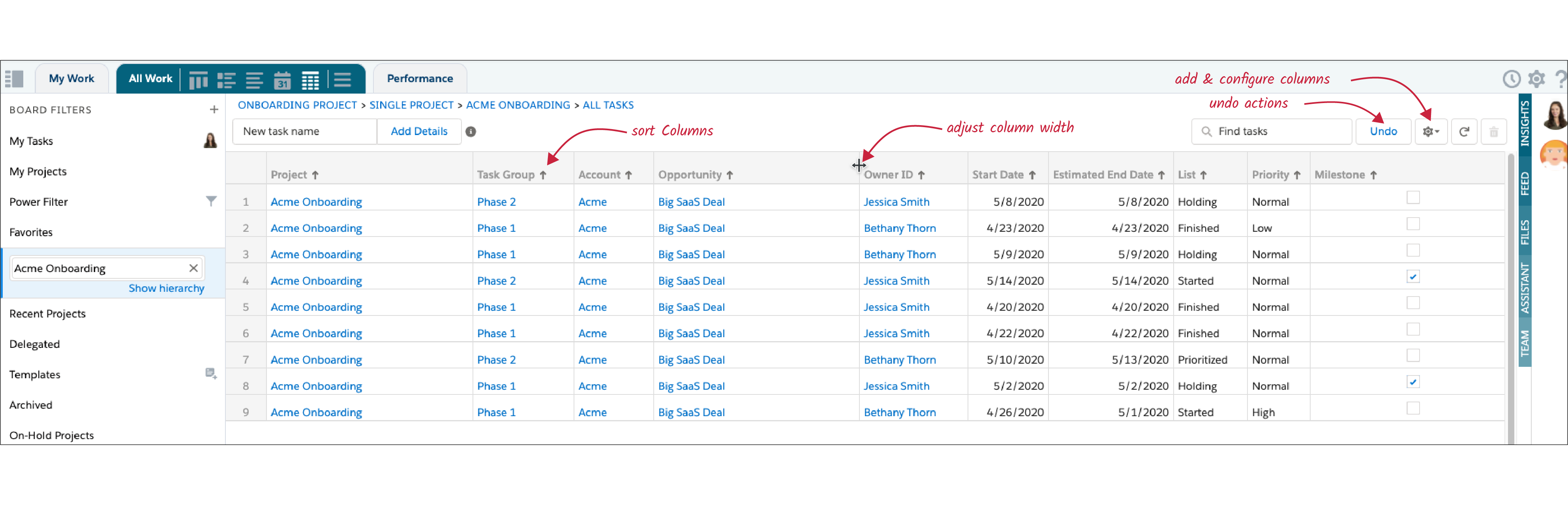
Task: Open the top-right settings gear menu
Action: click(1536, 79)
